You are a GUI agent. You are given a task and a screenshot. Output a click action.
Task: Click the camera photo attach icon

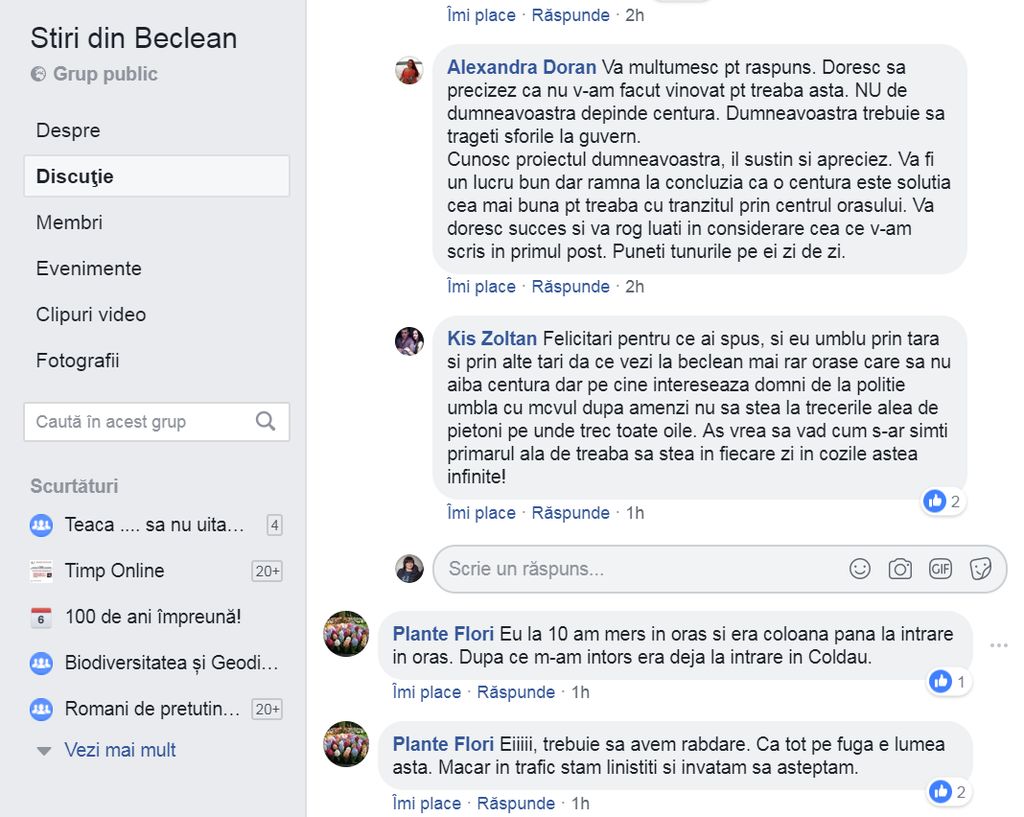(x=900, y=569)
